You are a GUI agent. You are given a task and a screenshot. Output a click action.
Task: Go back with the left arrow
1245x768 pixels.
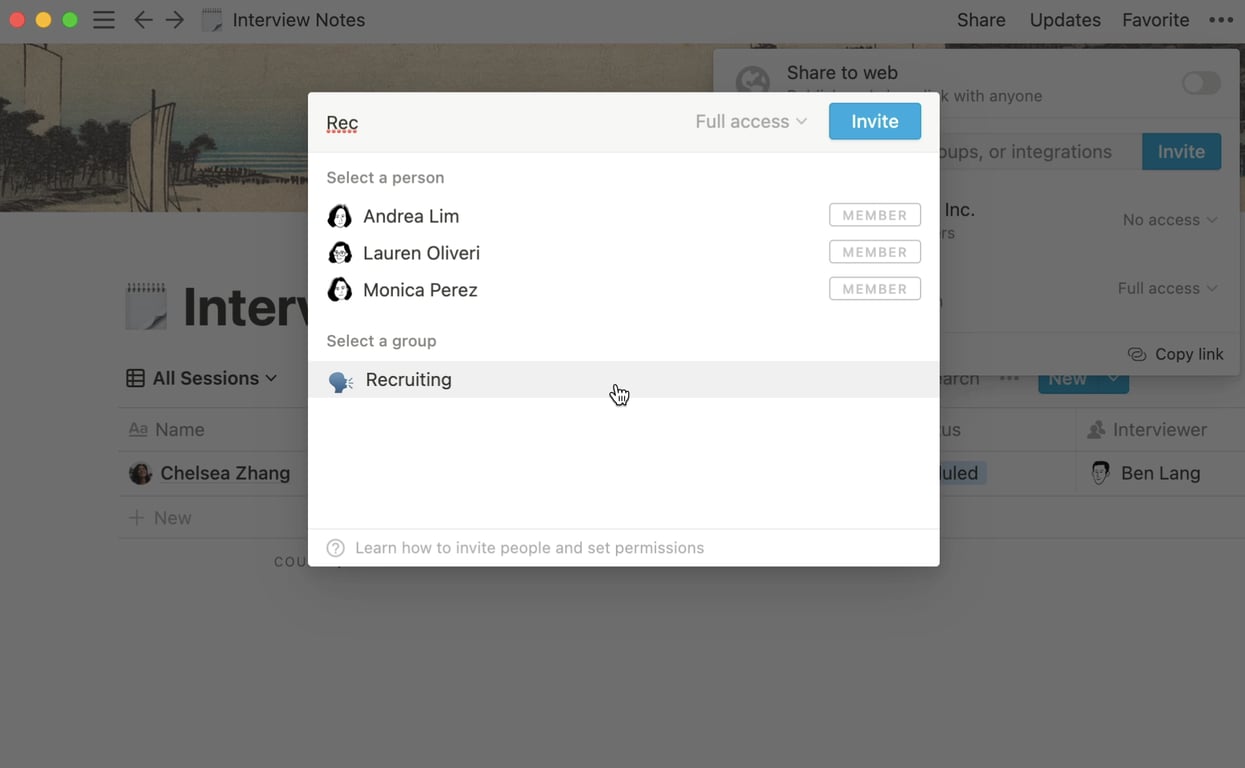pos(143,20)
